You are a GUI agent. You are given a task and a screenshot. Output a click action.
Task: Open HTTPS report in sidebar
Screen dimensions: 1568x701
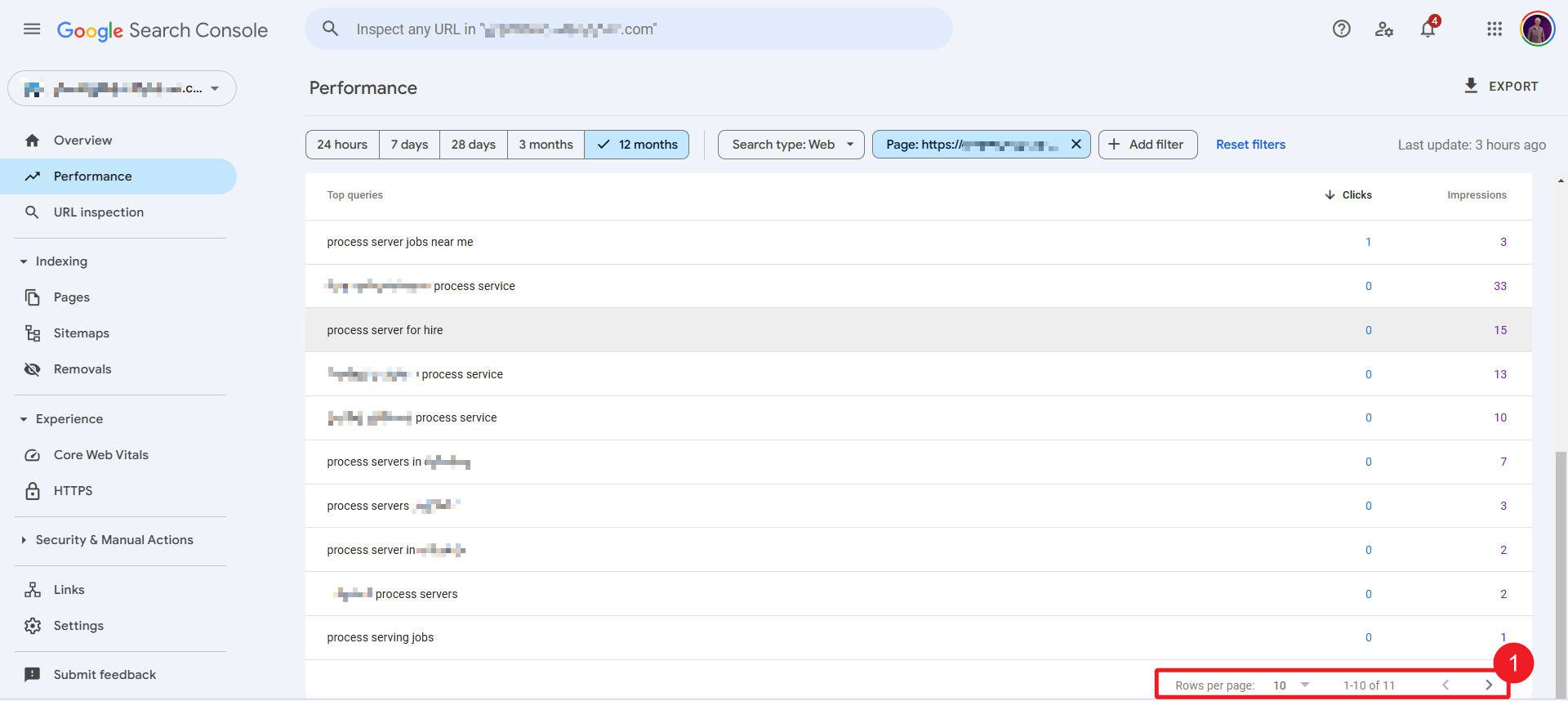coord(118,491)
